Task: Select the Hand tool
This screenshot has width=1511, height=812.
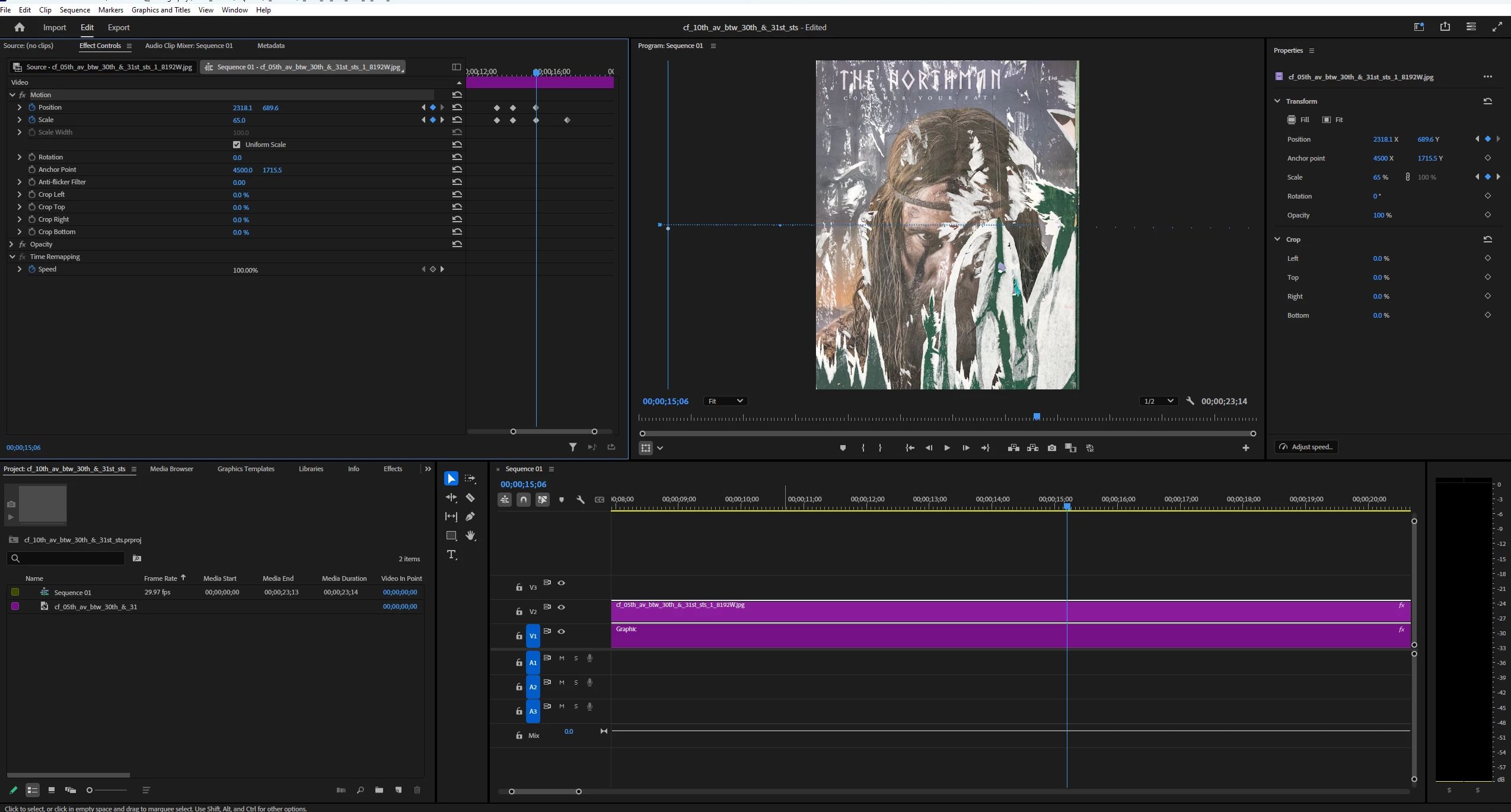Action: pos(470,536)
